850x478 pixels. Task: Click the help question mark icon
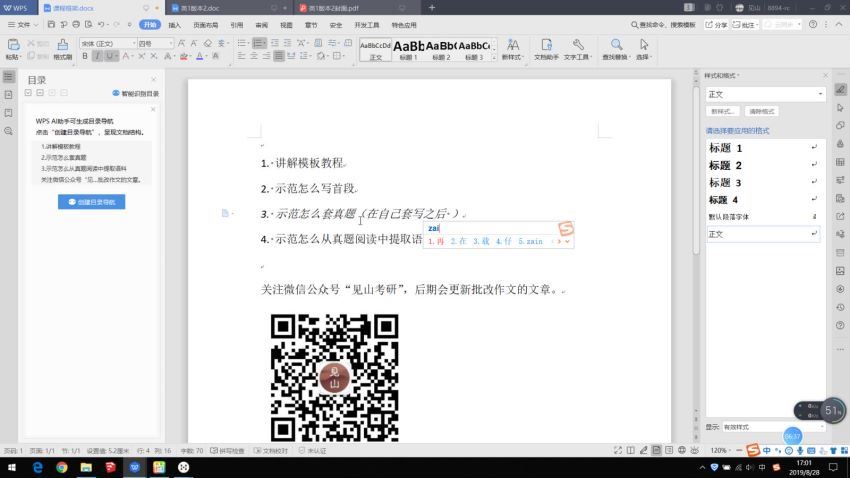[x=813, y=24]
